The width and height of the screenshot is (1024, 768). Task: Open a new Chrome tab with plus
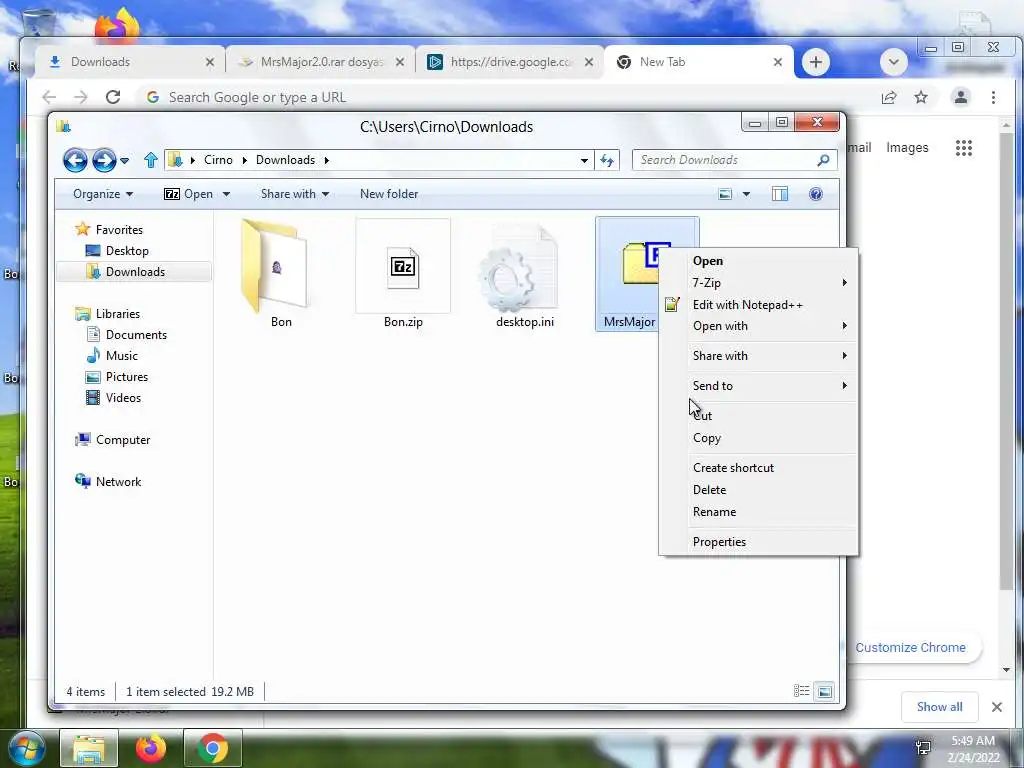click(816, 62)
